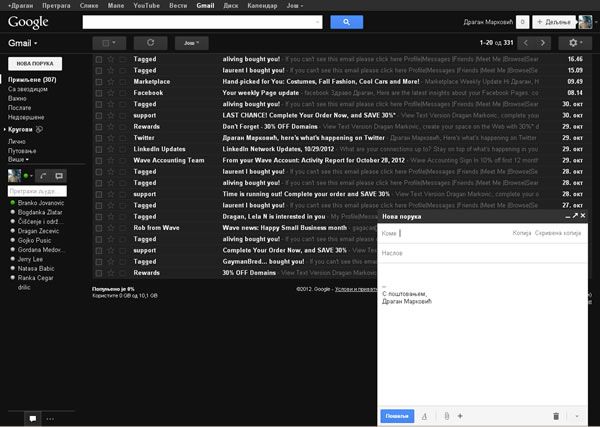Screen dimensions: 600x427
Task: Tick the Twitter email checkbox
Action: click(x=99, y=138)
